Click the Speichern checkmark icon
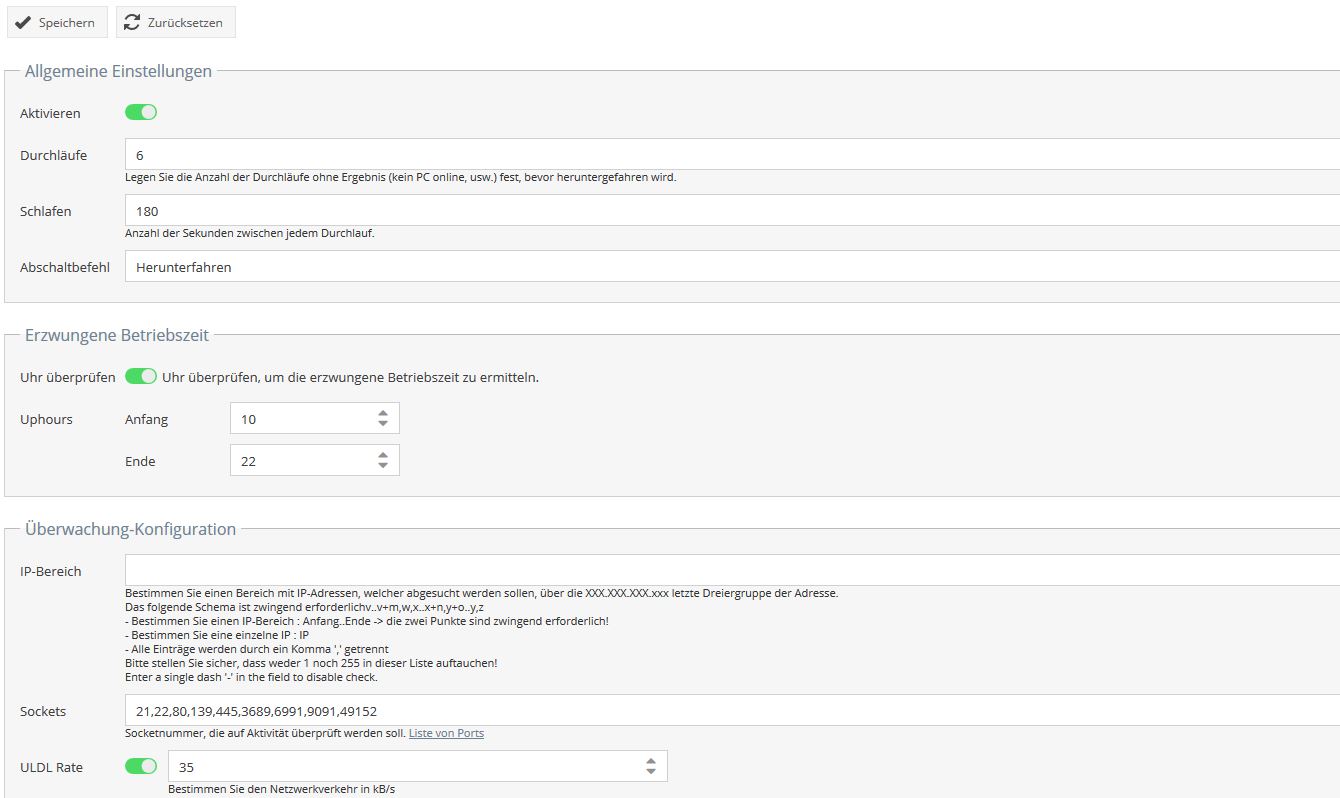The image size is (1340, 798). point(22,23)
